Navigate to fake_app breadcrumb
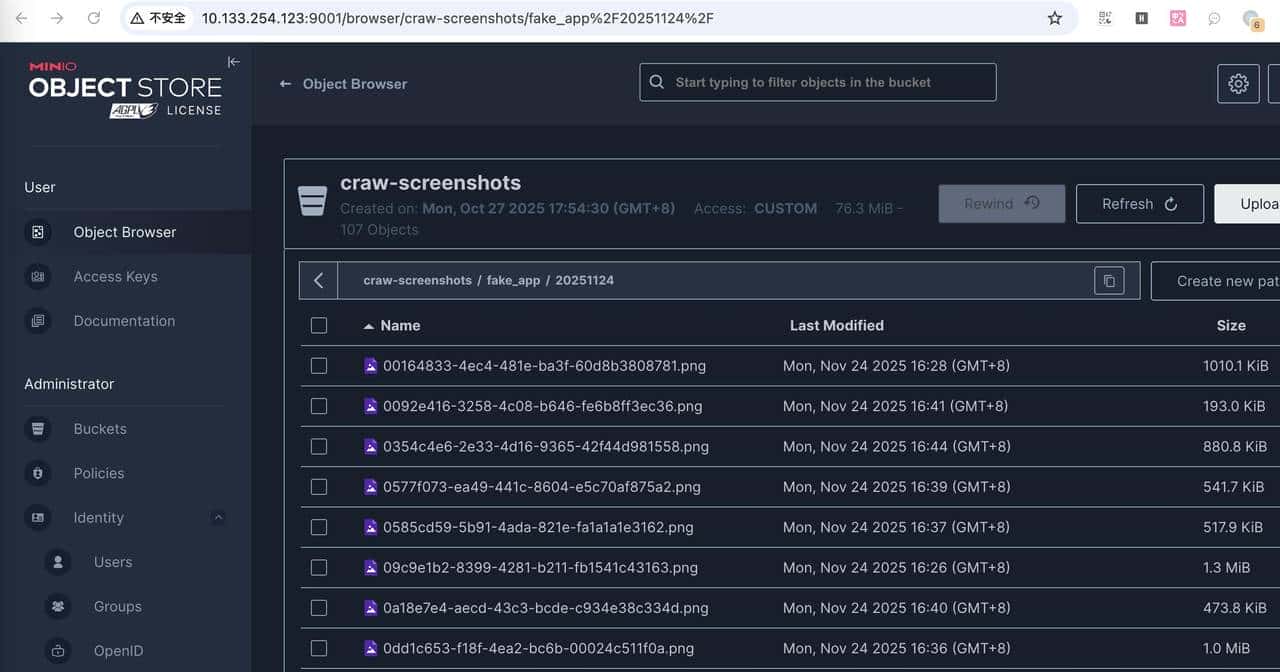The image size is (1280, 672). 513,281
